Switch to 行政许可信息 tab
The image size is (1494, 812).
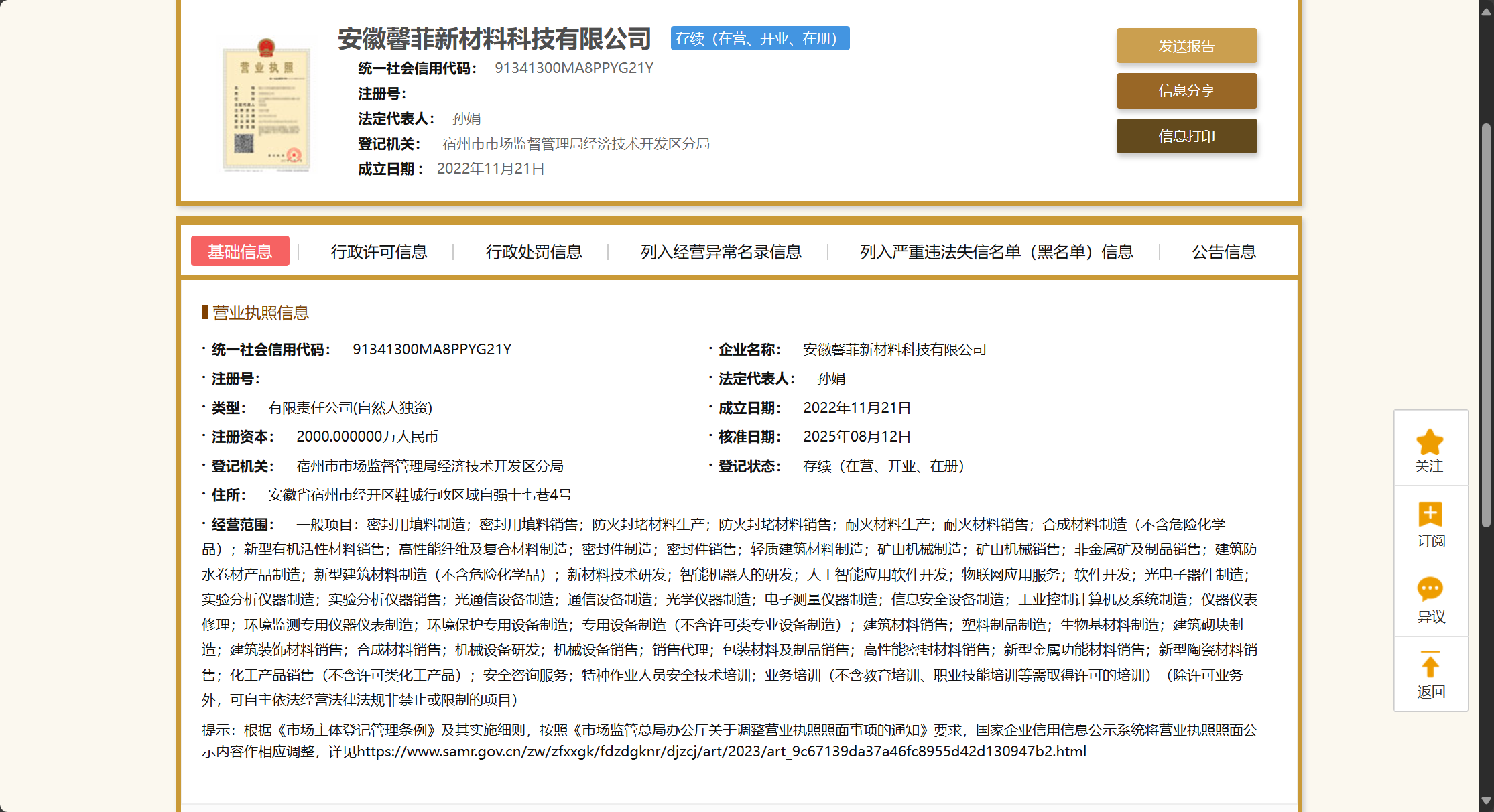379,252
